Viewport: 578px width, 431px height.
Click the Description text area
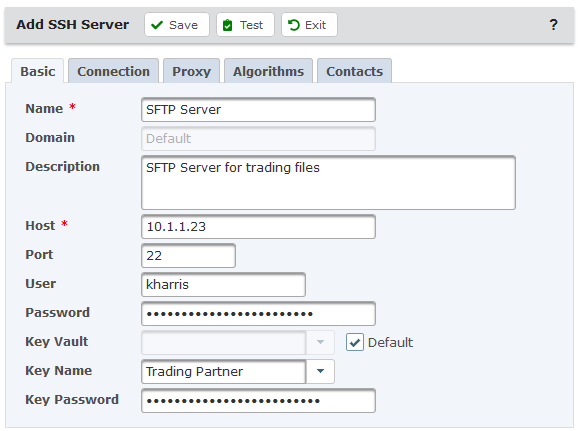pyautogui.click(x=328, y=183)
